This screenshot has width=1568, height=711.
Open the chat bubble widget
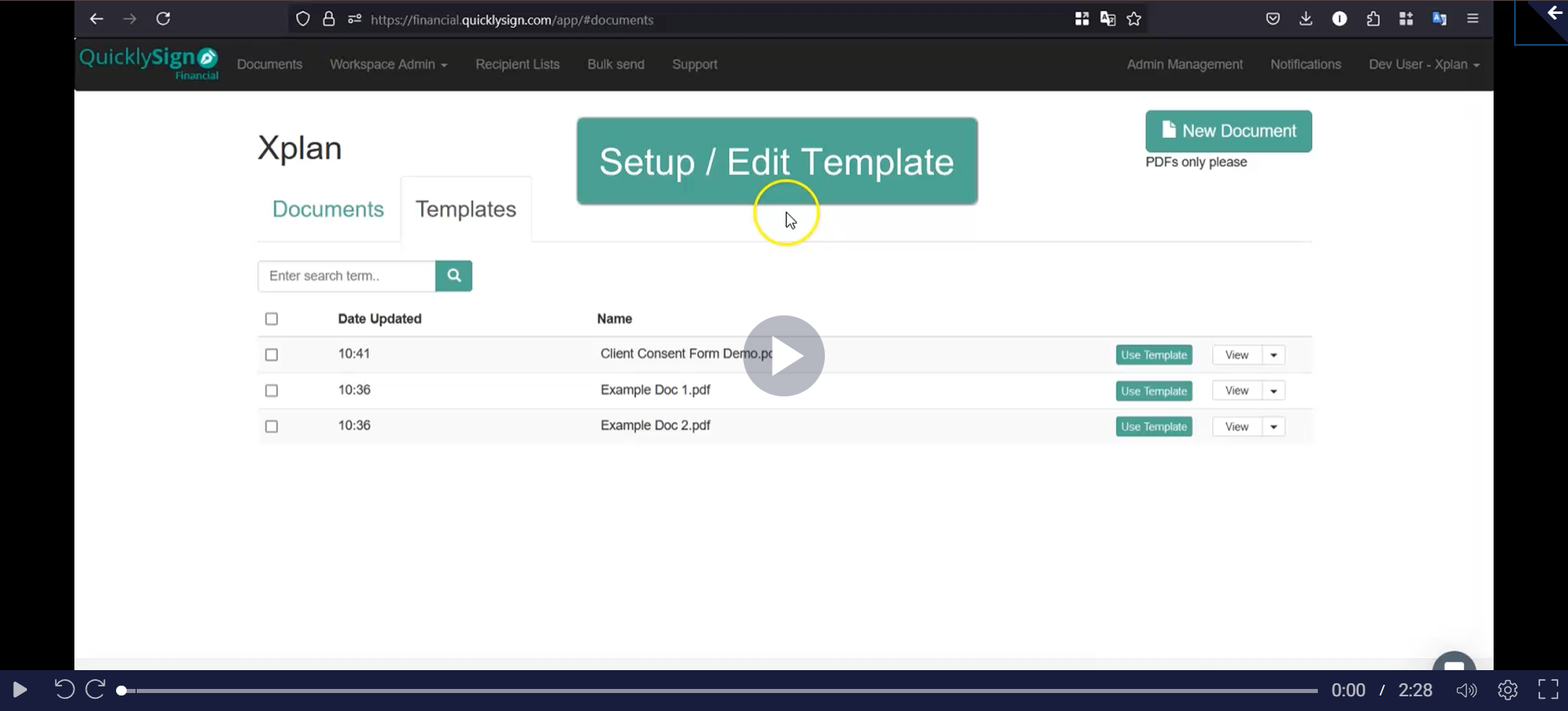(x=1454, y=662)
